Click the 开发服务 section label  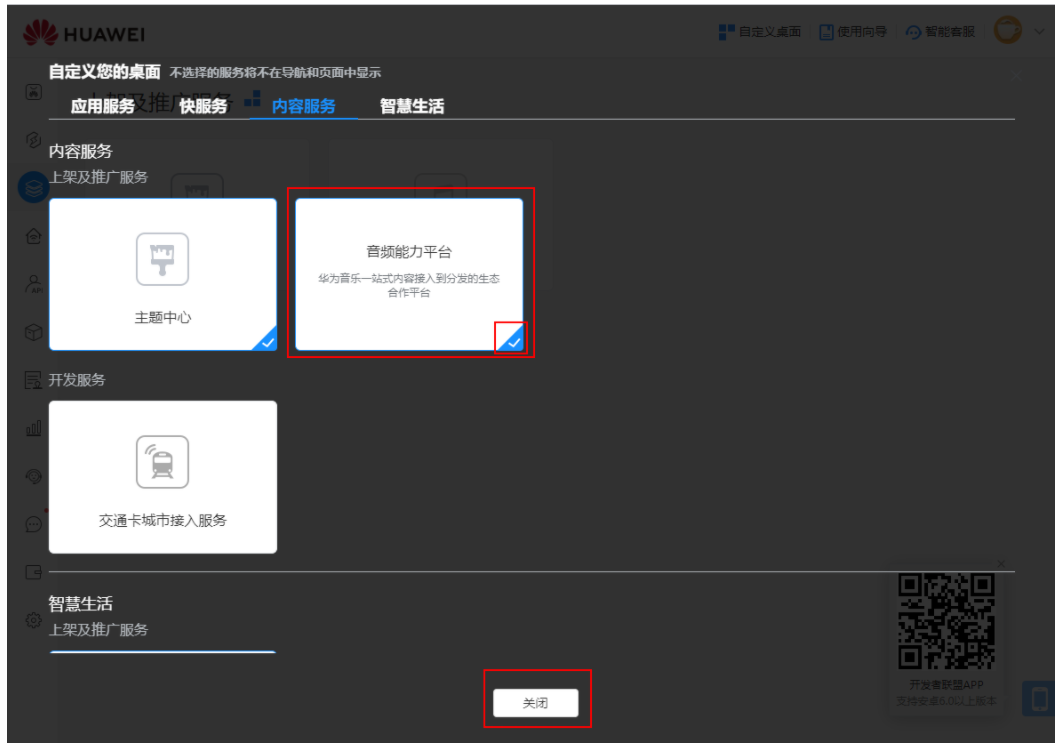click(x=77, y=380)
